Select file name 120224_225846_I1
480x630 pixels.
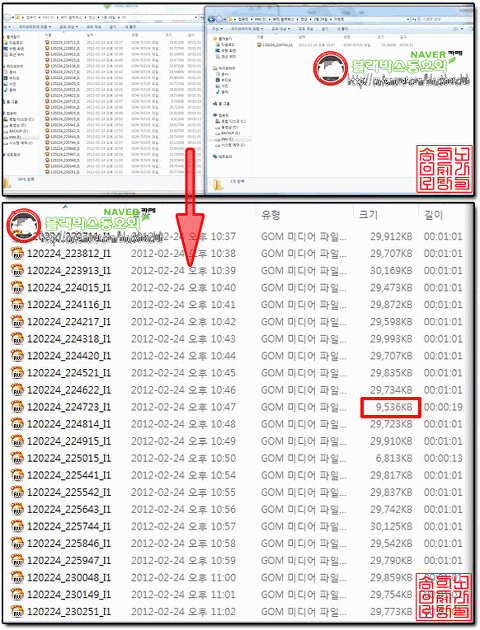click(69, 543)
